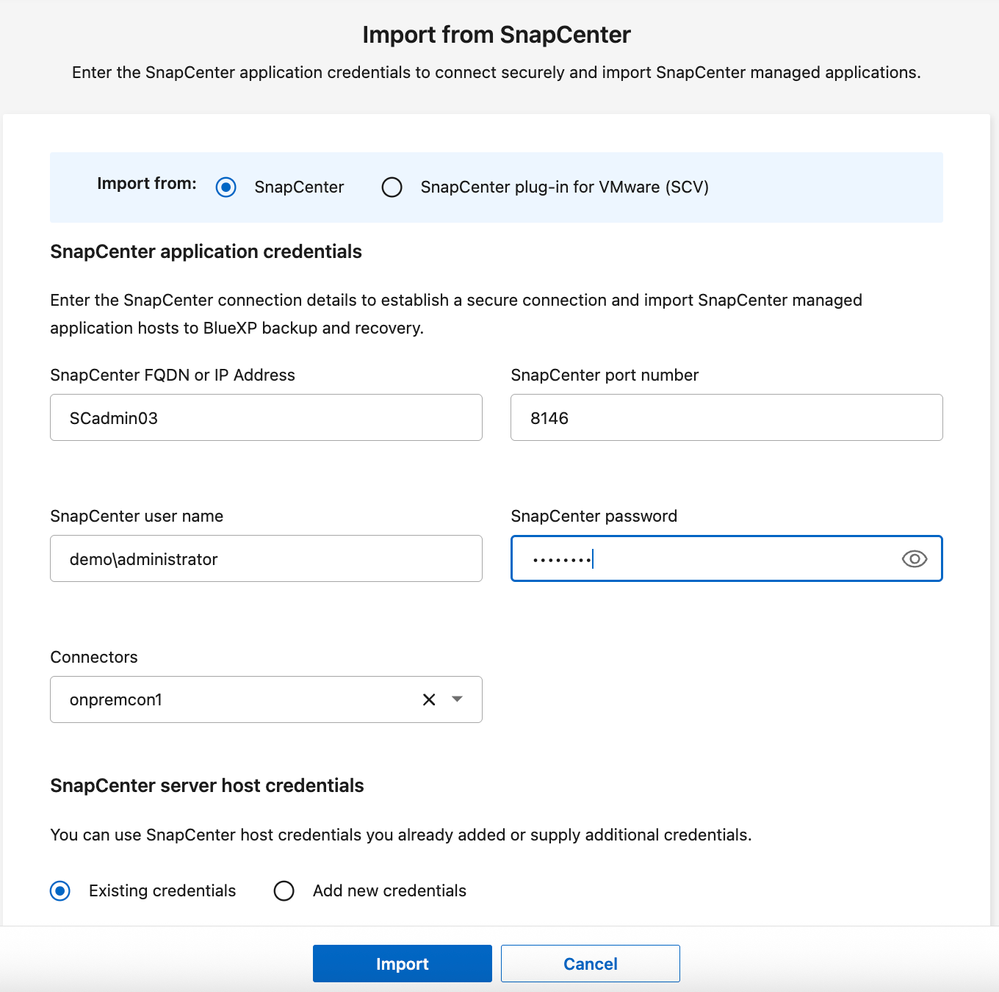
Task: Open the onpremcon1 connector combo box
Action: pyautogui.click(x=230, y=700)
